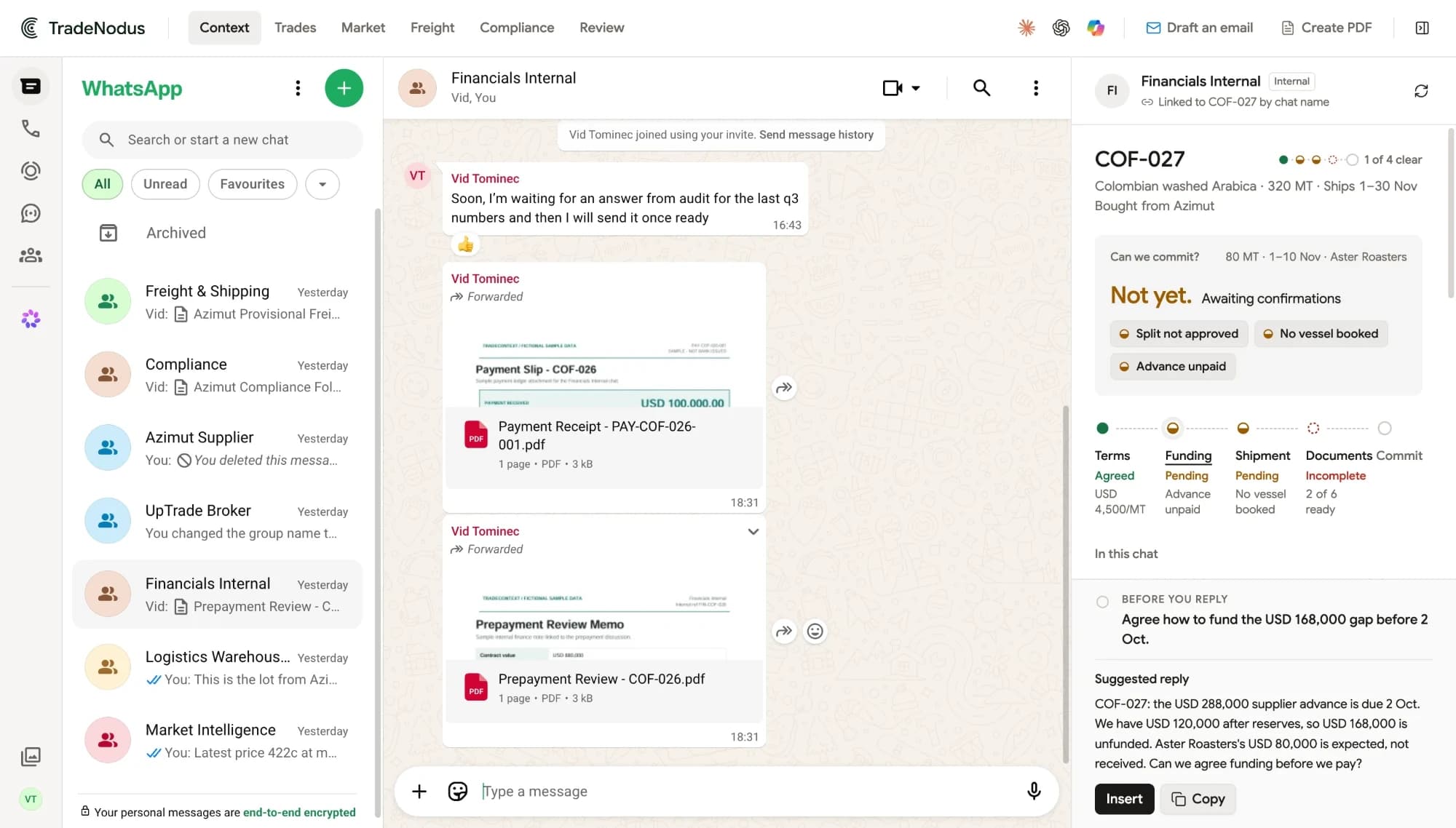The height and width of the screenshot is (828, 1456).
Task: Switch to the Review tab
Action: pyautogui.click(x=601, y=28)
